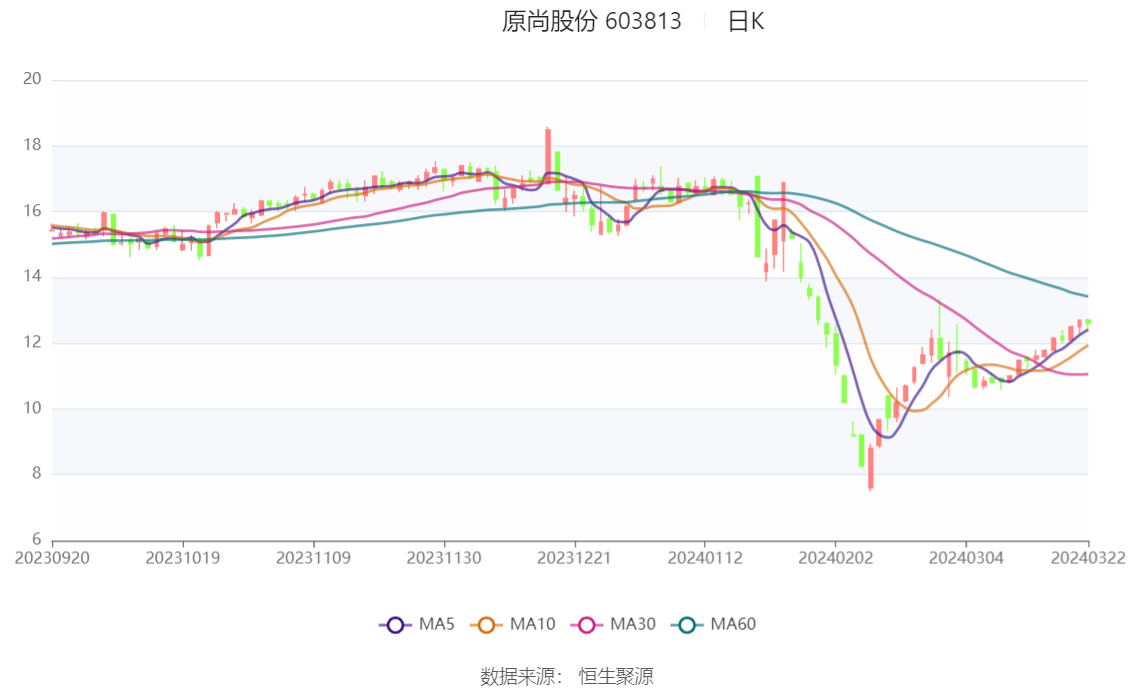Click x-axis date label 20231221
The height and width of the screenshot is (689, 1134).
pos(574,558)
